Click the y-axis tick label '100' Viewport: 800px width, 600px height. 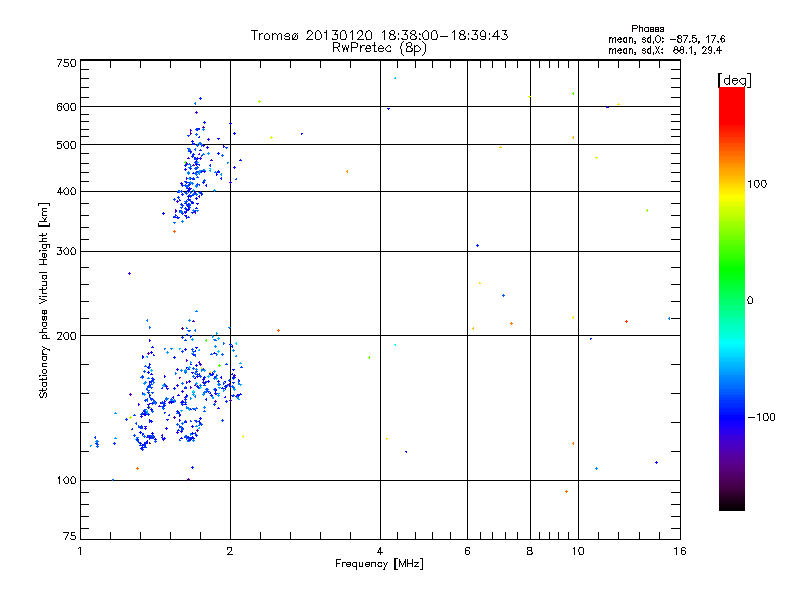[x=66, y=480]
